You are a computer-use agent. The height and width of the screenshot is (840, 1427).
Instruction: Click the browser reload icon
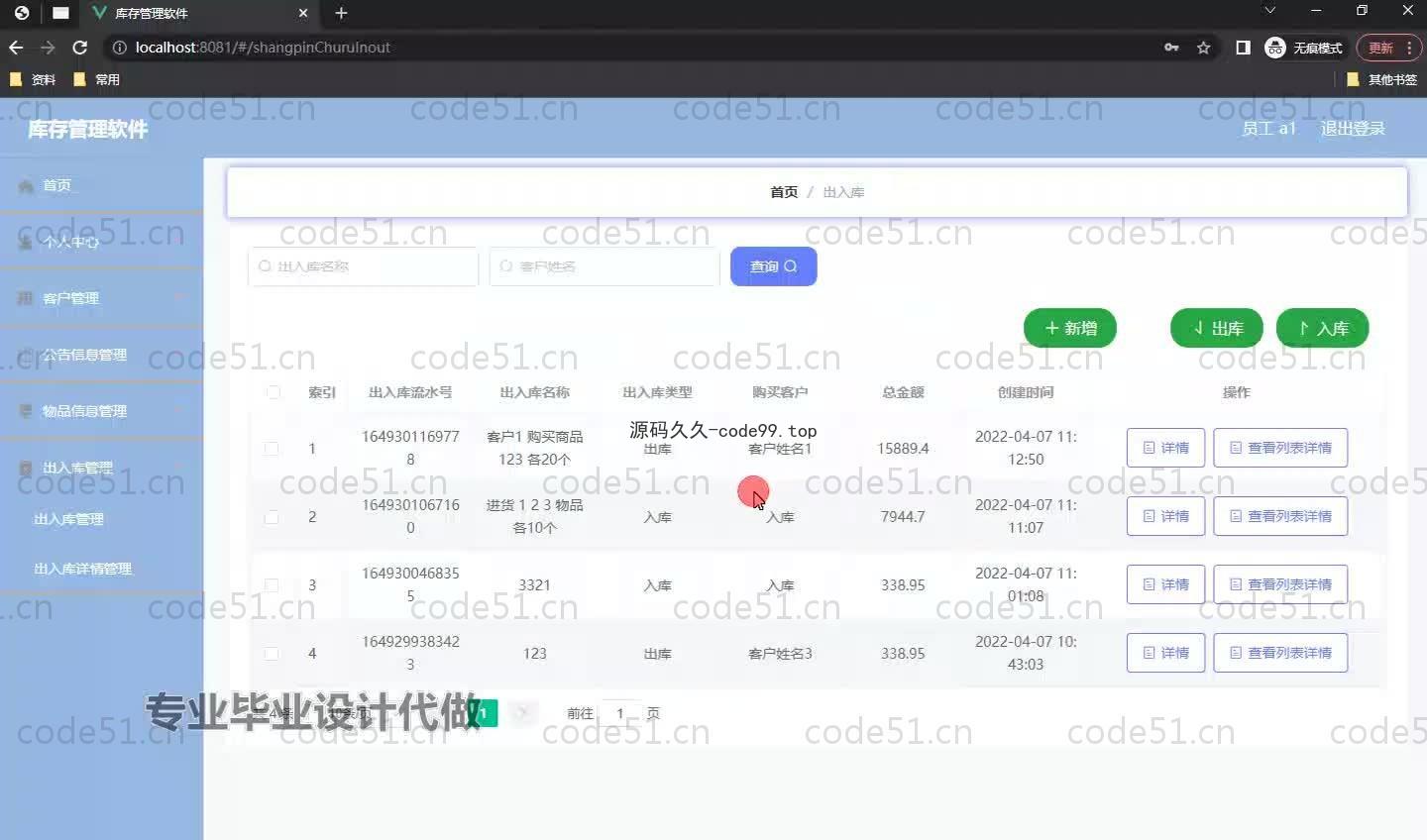[x=80, y=48]
